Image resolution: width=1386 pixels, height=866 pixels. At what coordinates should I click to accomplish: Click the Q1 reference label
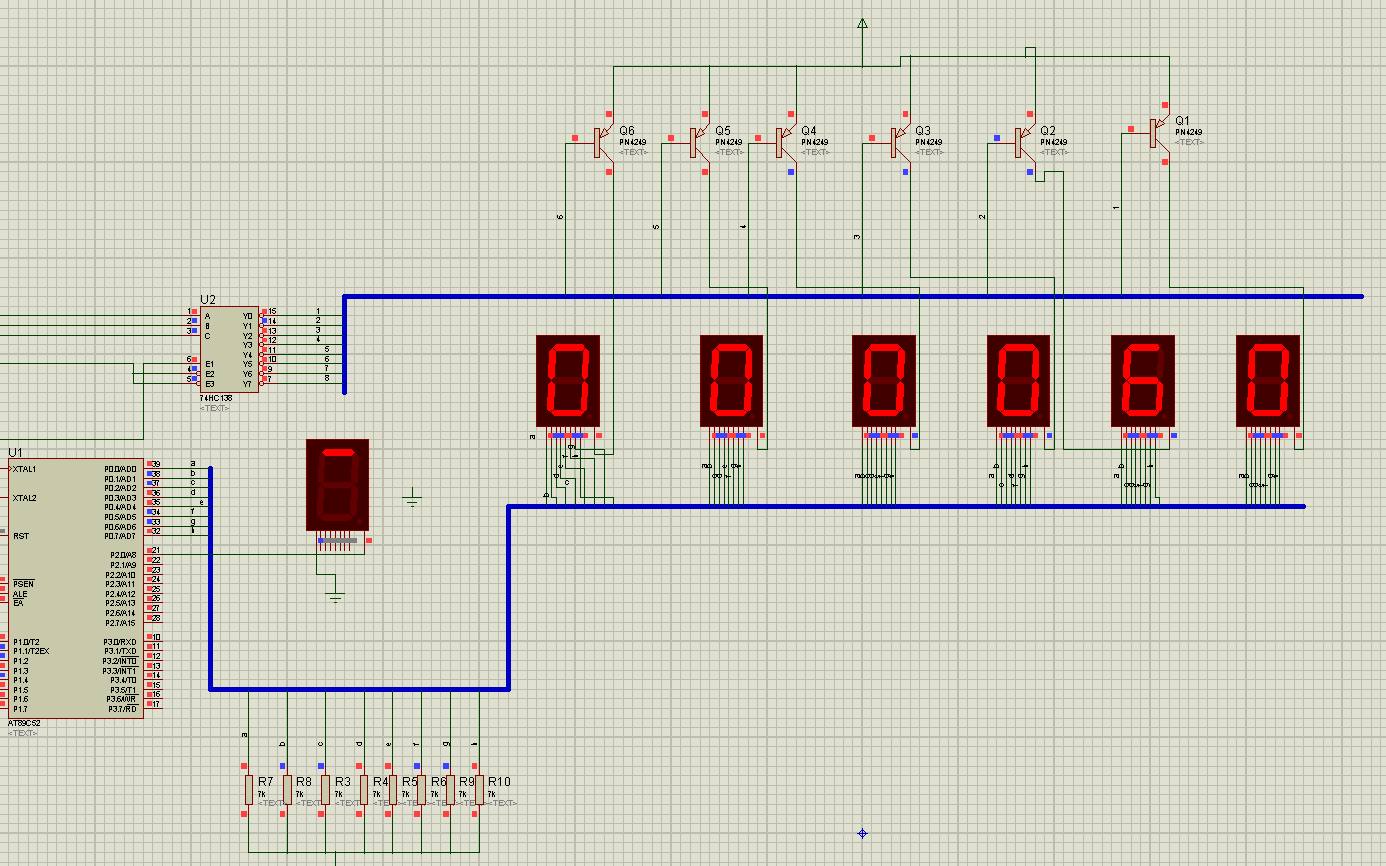(x=1183, y=120)
